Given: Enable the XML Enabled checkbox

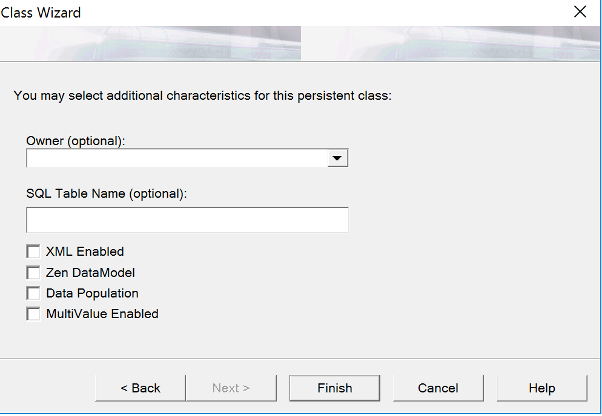Looking at the screenshot, I should pyautogui.click(x=33, y=252).
